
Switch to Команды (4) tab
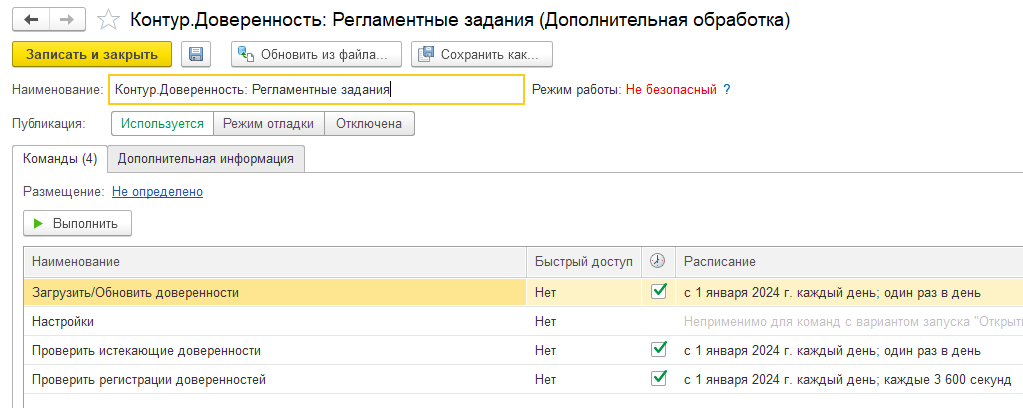60,159
